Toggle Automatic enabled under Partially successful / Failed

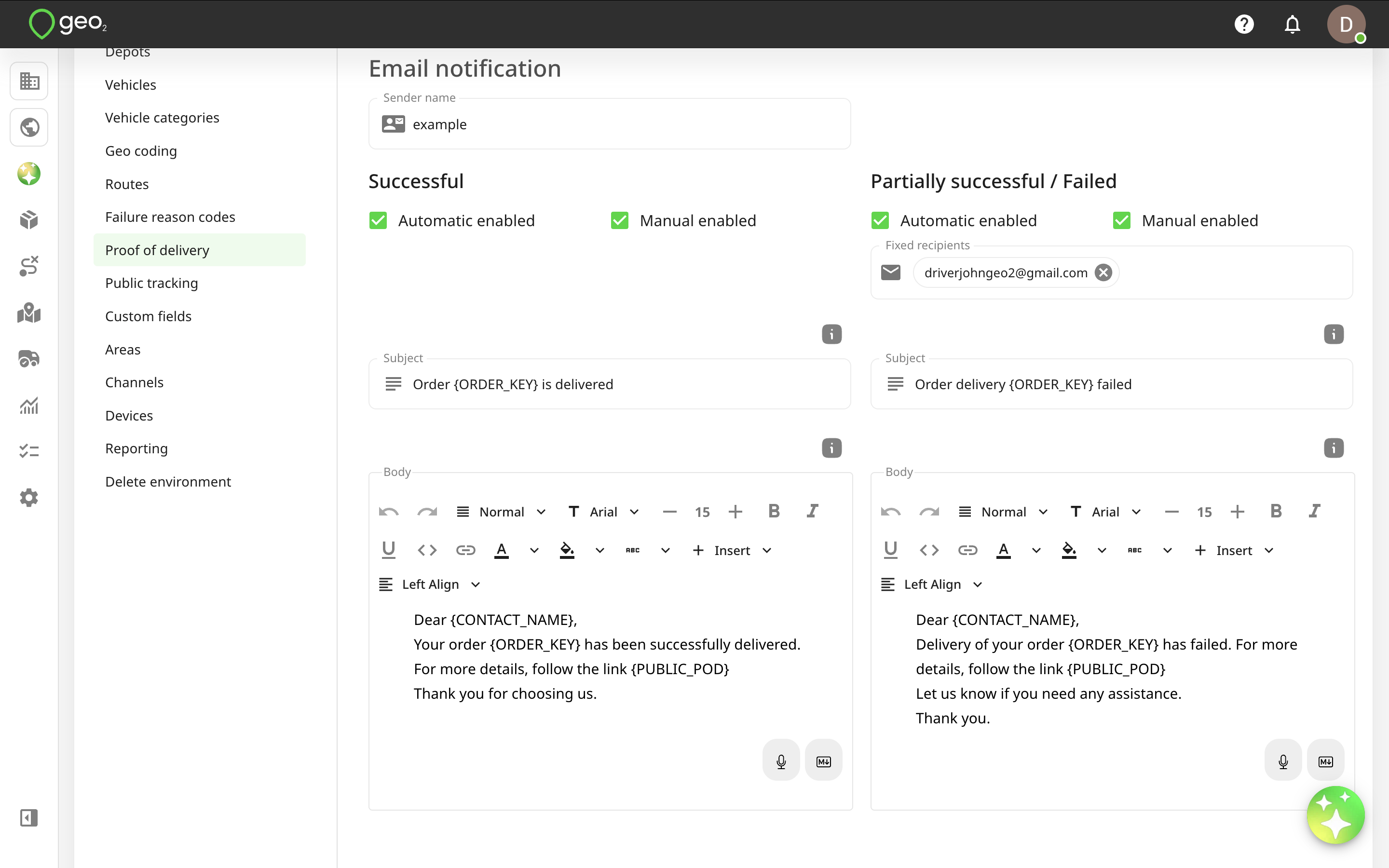tap(880, 220)
